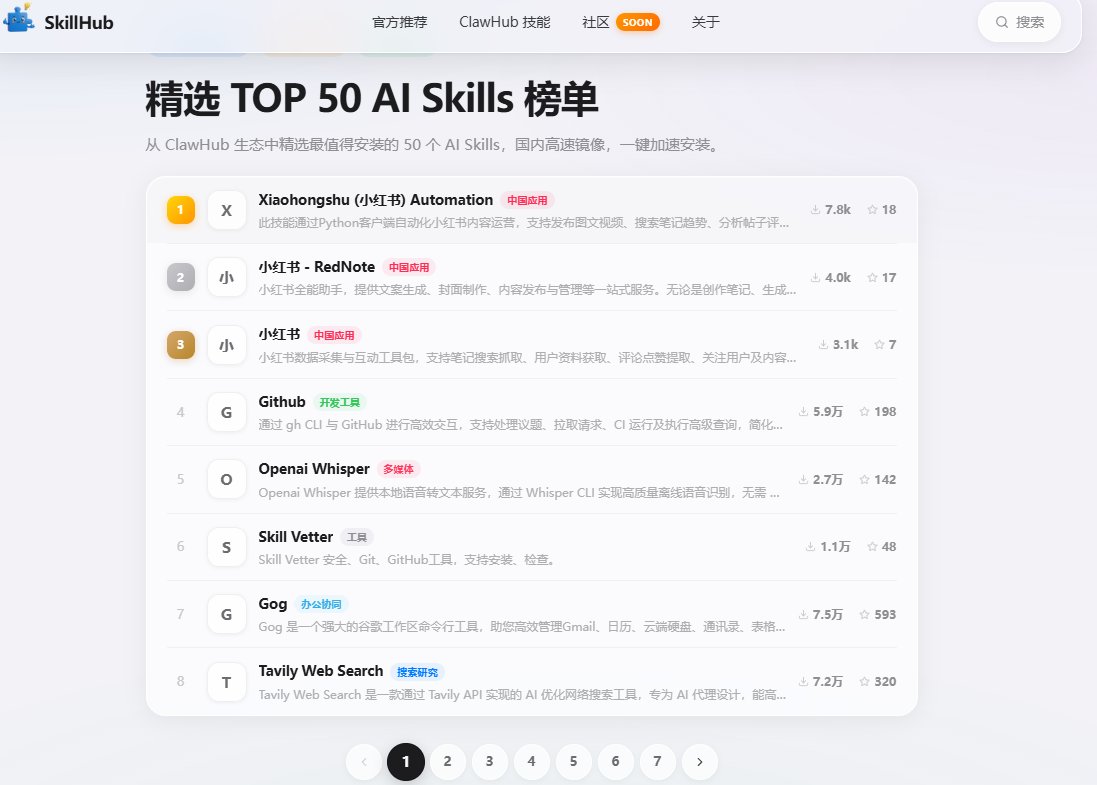Click the 搜索研究 tag on Tavily
1097x785 pixels.
418,672
